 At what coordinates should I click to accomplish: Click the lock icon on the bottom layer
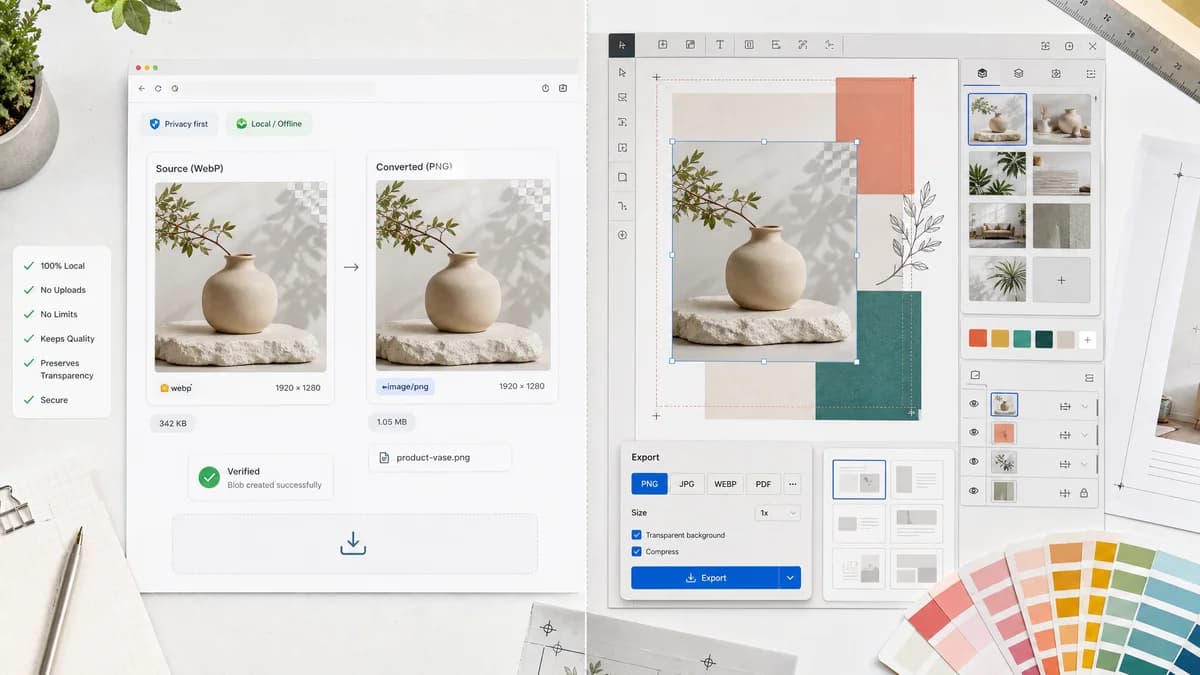coord(1084,491)
